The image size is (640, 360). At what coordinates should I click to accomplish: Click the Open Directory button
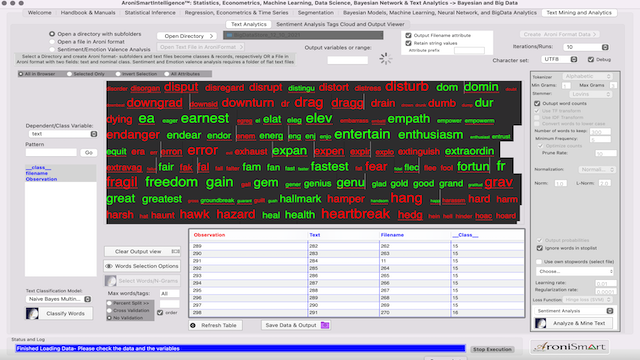coord(188,36)
